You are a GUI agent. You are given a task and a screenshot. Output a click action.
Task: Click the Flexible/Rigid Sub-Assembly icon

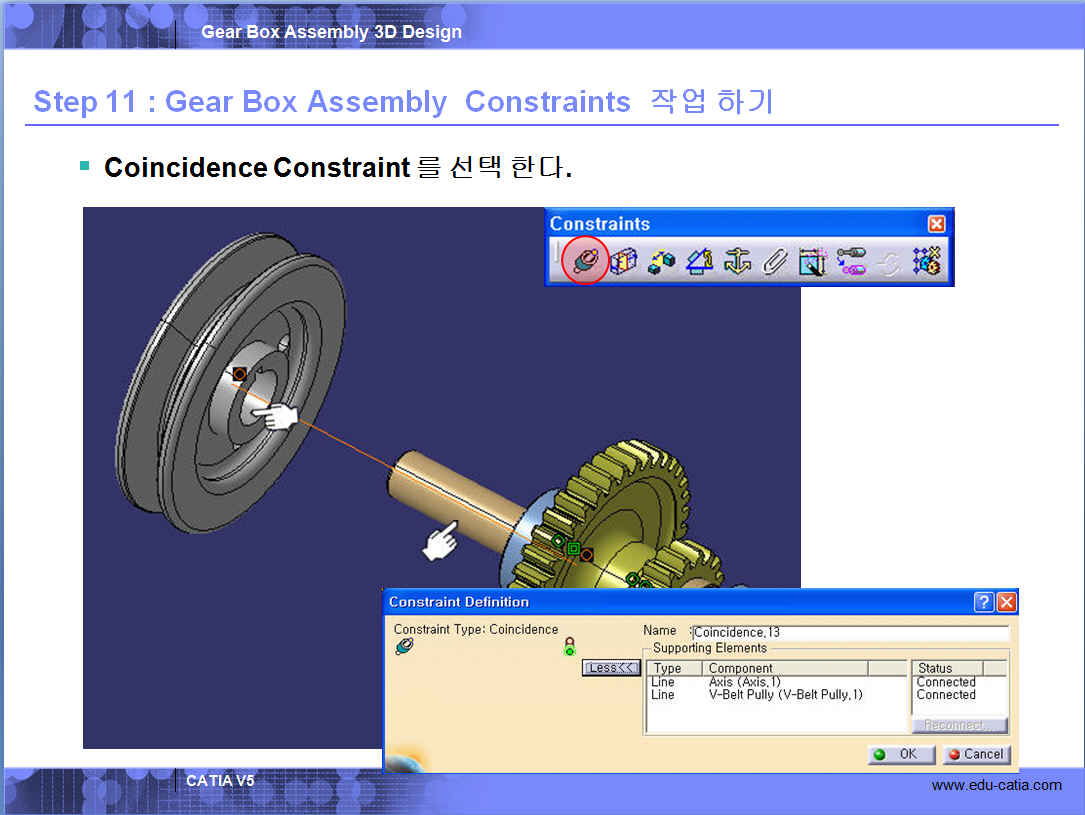tap(851, 262)
